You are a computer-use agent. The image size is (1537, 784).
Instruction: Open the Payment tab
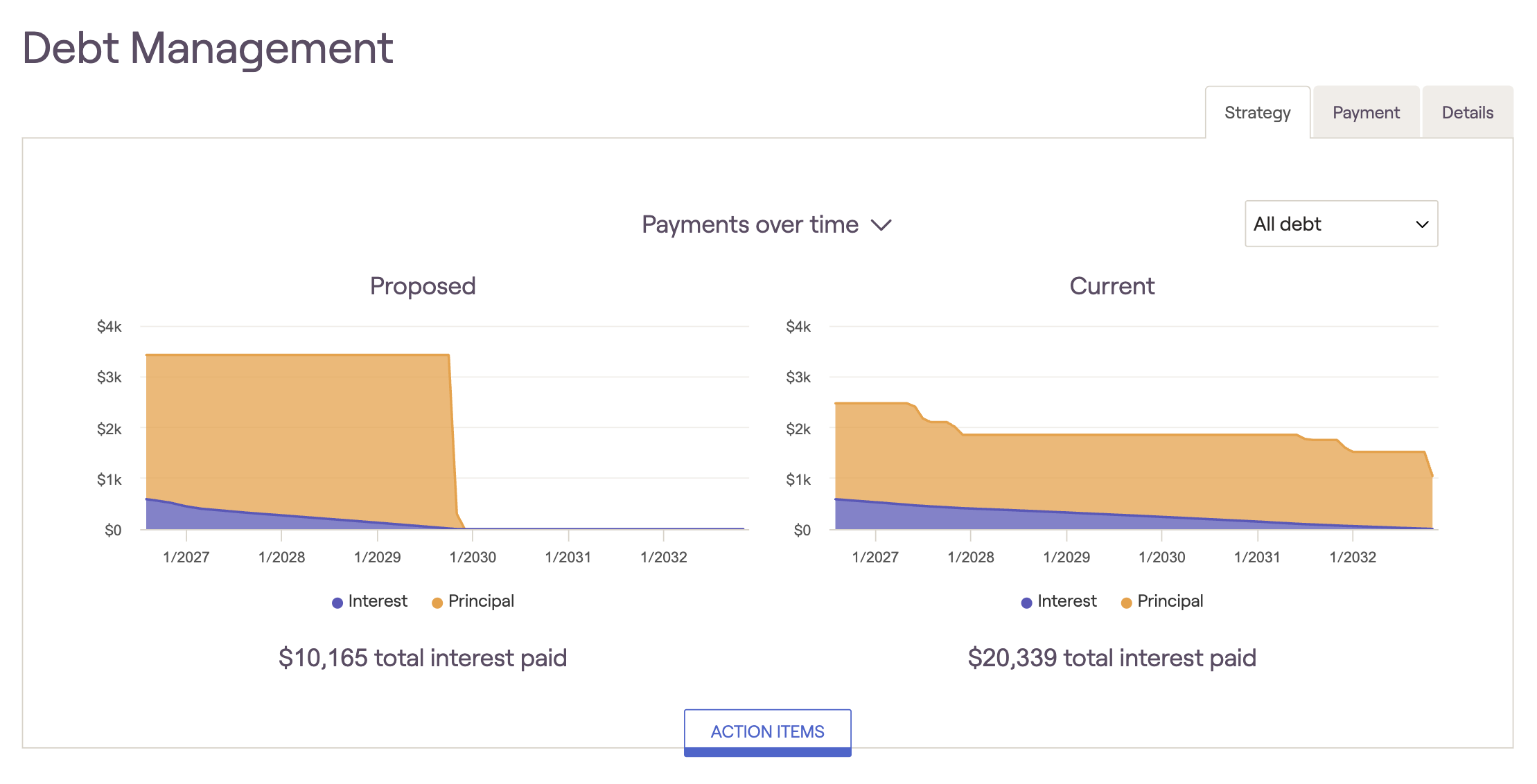pos(1366,112)
